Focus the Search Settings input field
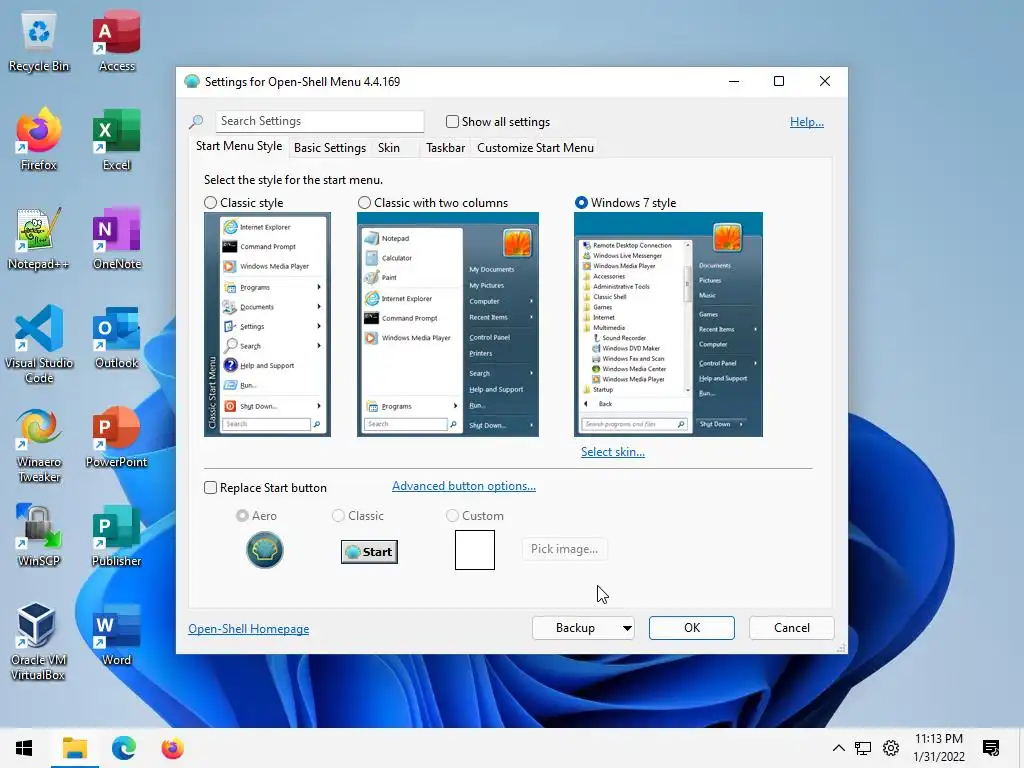 [319, 121]
